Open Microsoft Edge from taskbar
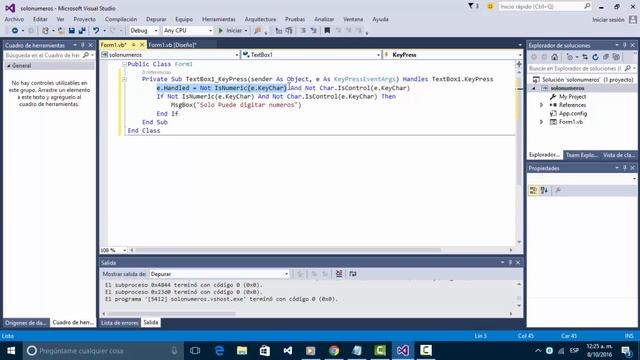Screen dimensions: 640x360 coord(219,351)
